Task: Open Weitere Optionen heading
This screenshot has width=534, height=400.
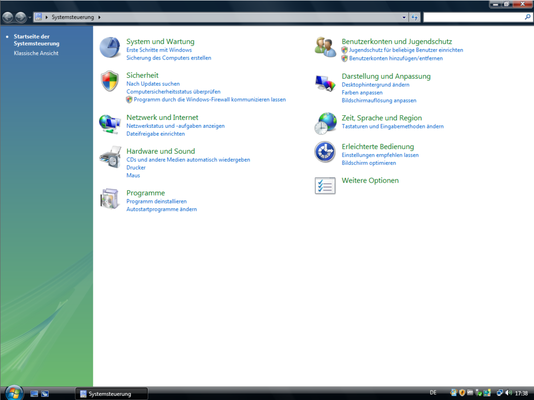Action: pyautogui.click(x=370, y=180)
